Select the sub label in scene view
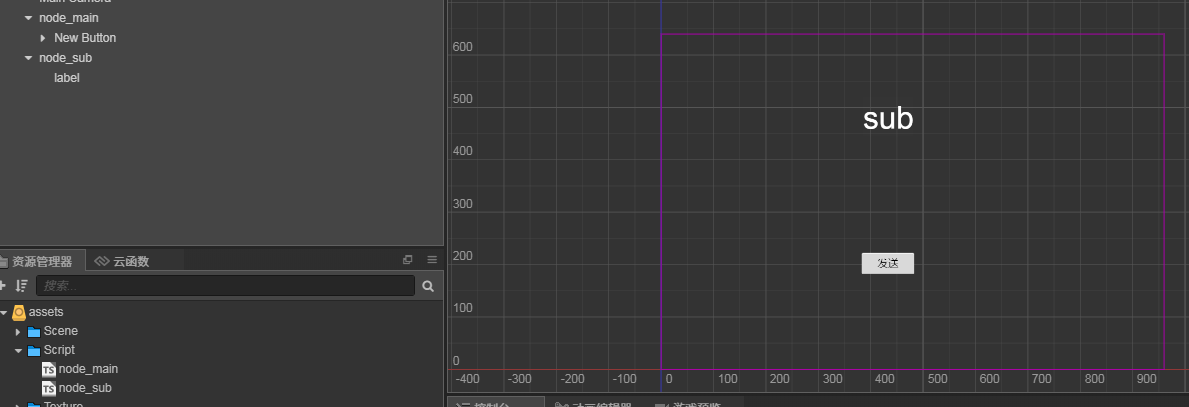1189x407 pixels. pyautogui.click(x=887, y=119)
